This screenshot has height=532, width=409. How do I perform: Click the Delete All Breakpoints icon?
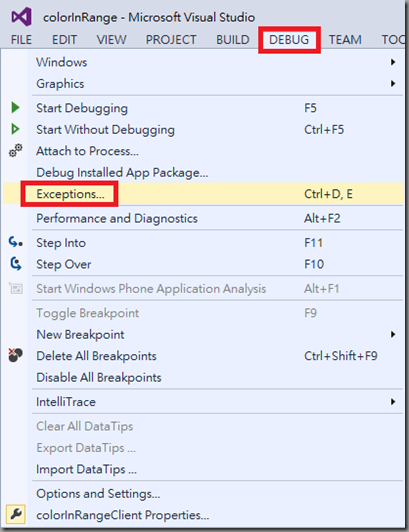(15, 355)
